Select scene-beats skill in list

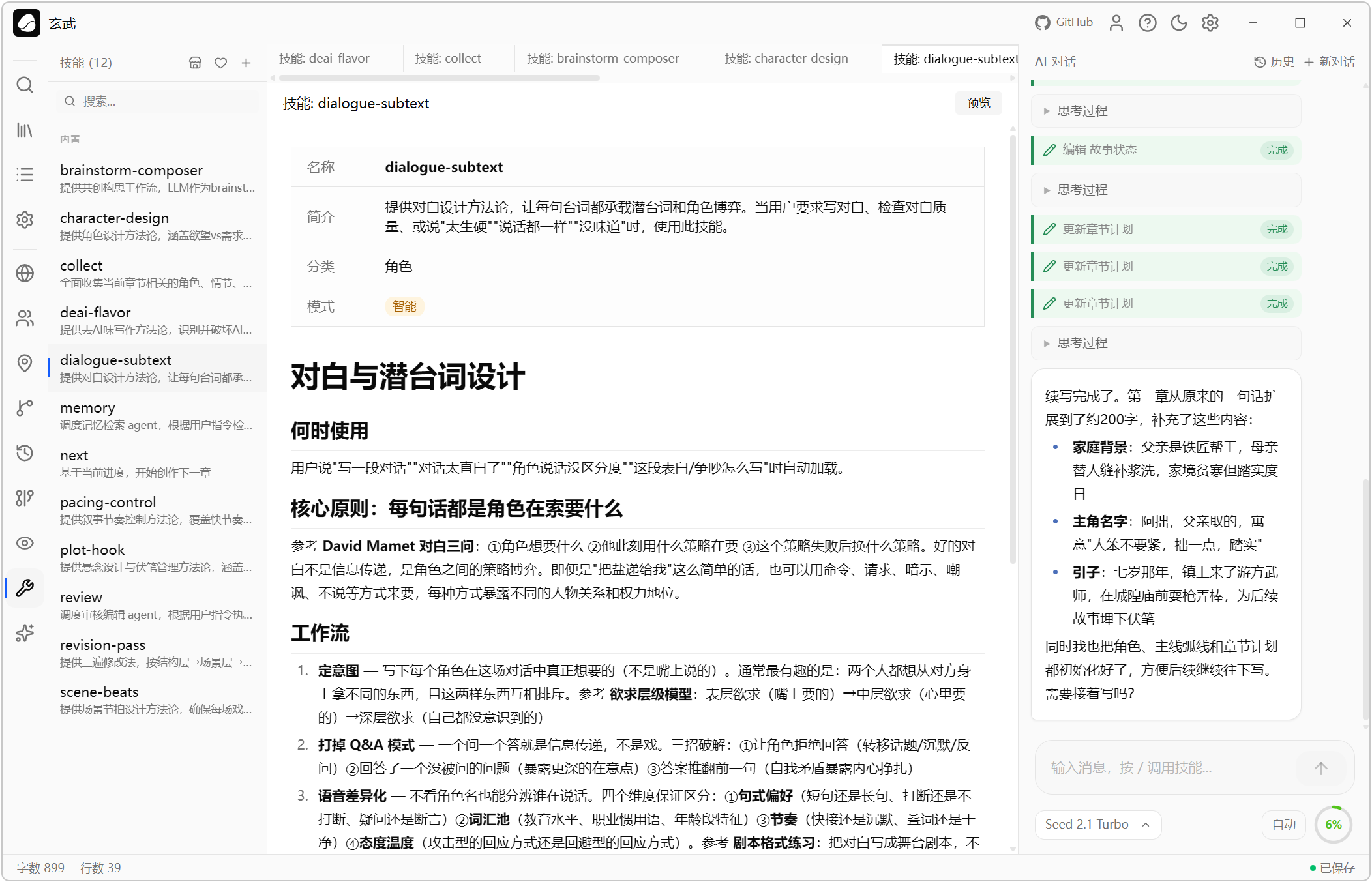[158, 700]
